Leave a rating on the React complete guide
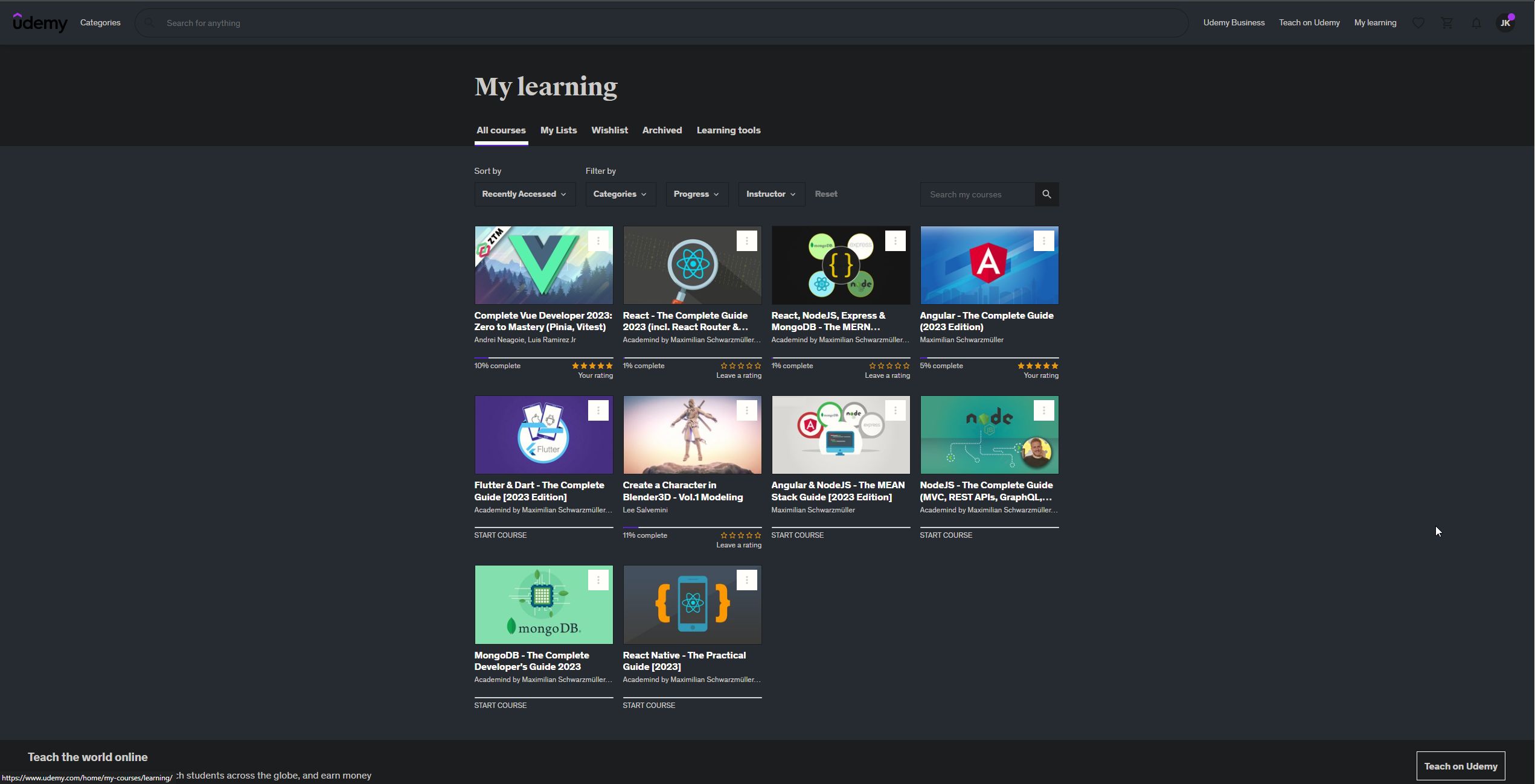Viewport: 1535px width, 784px height. 738,375
